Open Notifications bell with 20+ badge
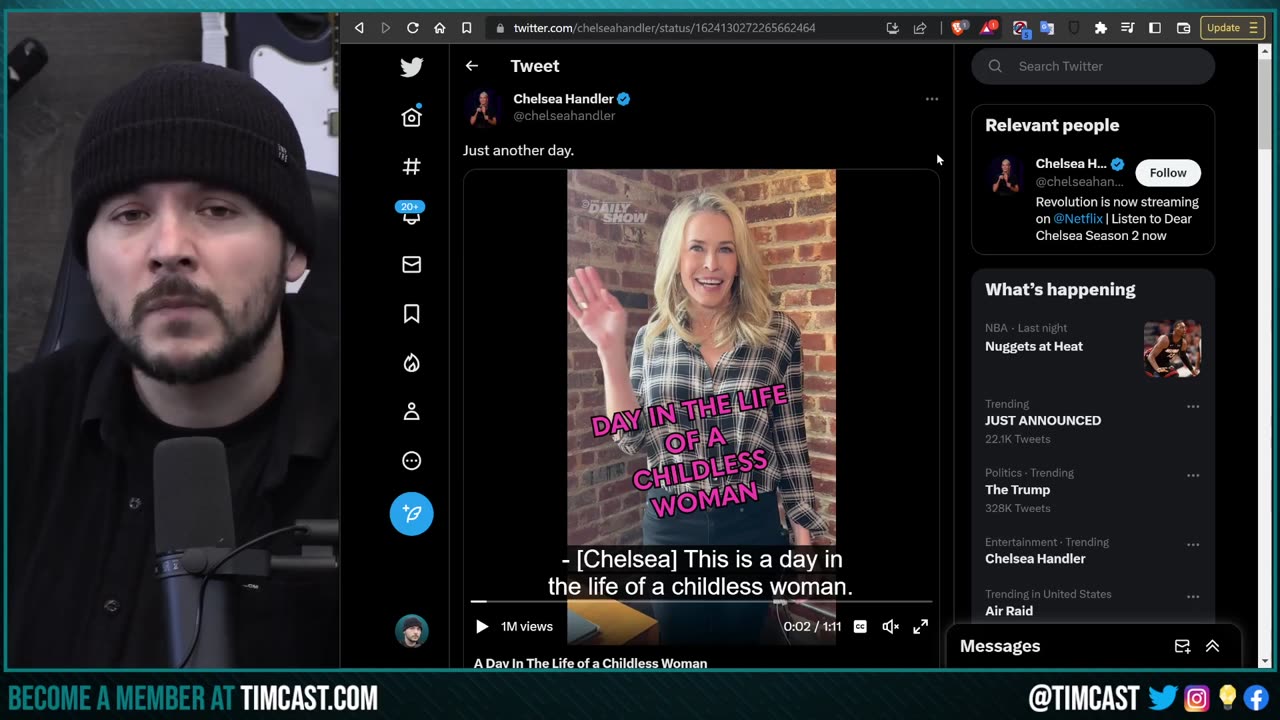This screenshot has height=720, width=1280. click(411, 213)
